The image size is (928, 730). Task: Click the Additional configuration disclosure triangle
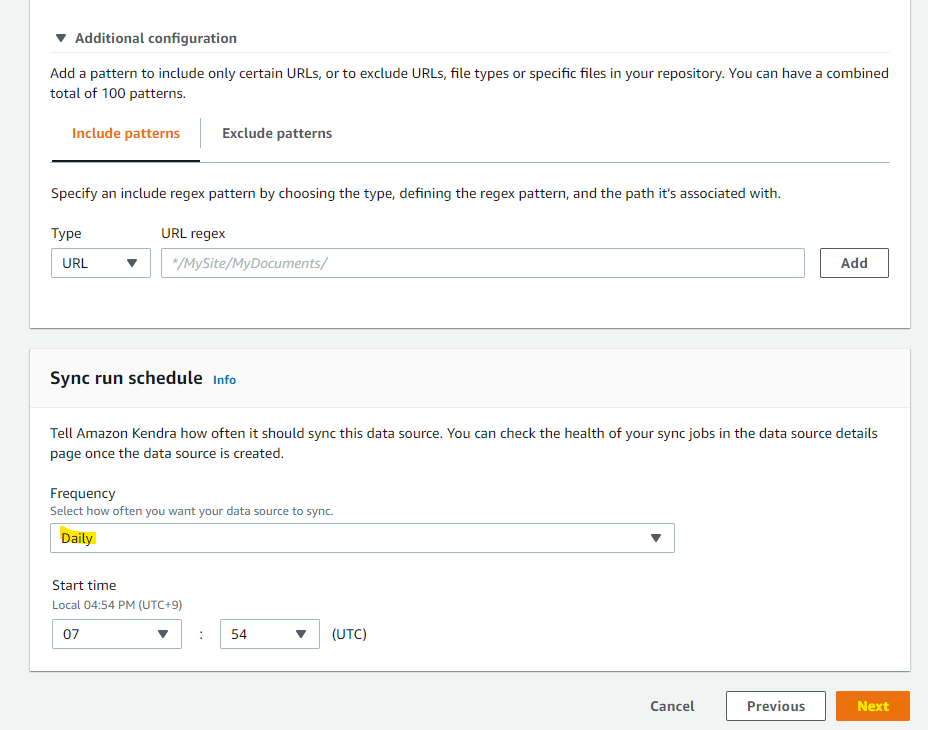click(x=61, y=37)
